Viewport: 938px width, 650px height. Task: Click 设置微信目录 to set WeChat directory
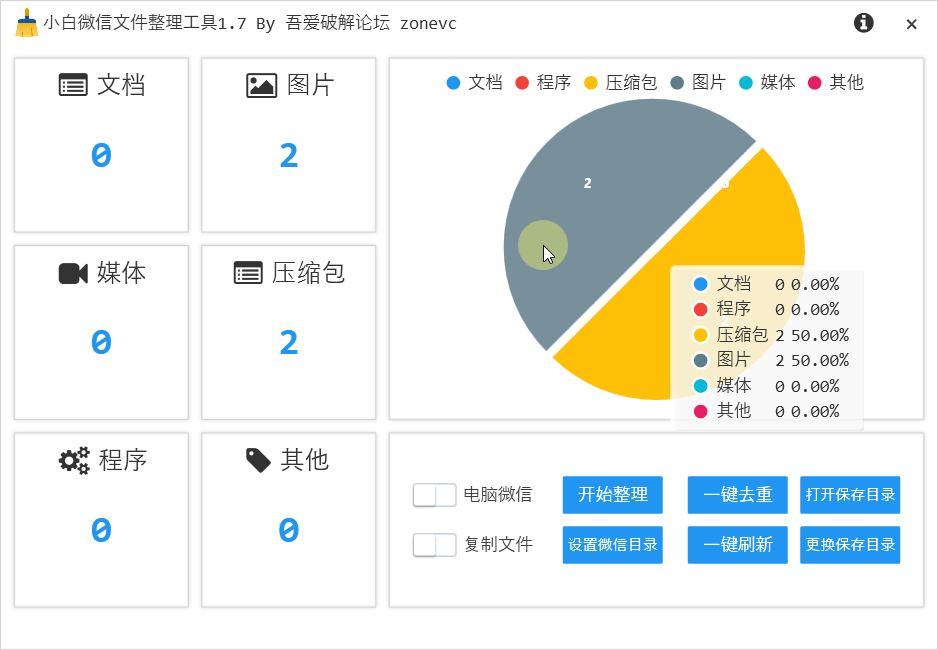pos(612,545)
